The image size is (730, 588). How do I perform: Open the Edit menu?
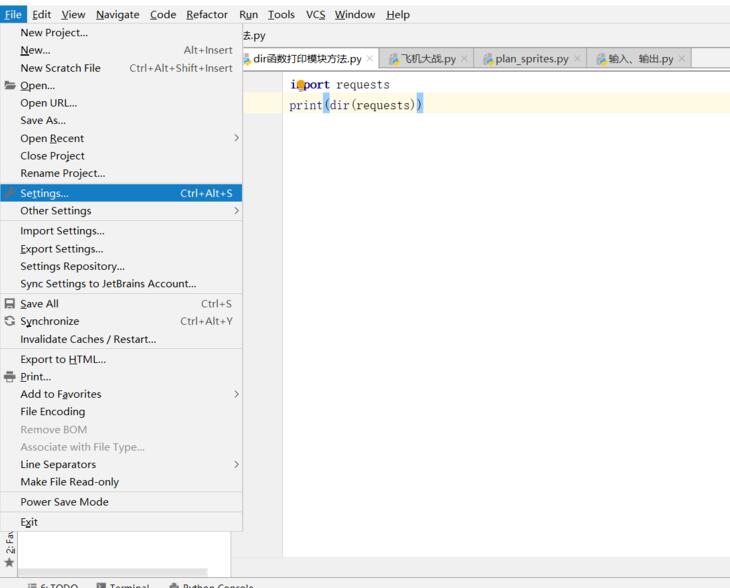pos(41,14)
